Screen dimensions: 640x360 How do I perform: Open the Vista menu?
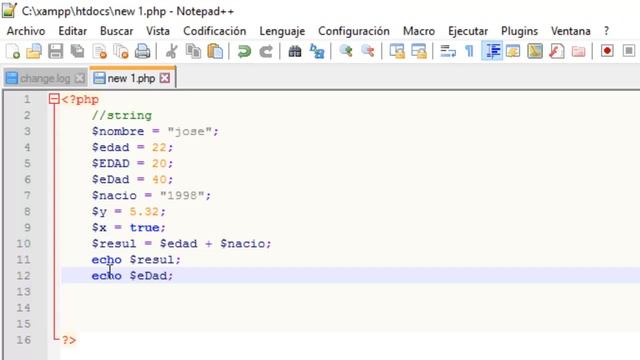click(x=158, y=31)
